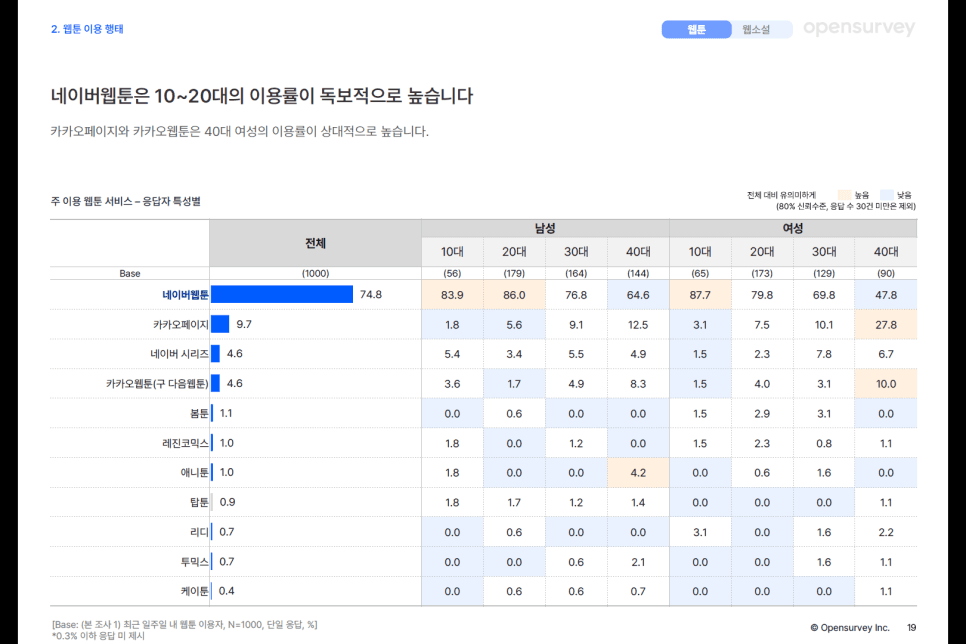Click the cell value 2.9
Screen dimensions: 966x644
[x=762, y=414]
